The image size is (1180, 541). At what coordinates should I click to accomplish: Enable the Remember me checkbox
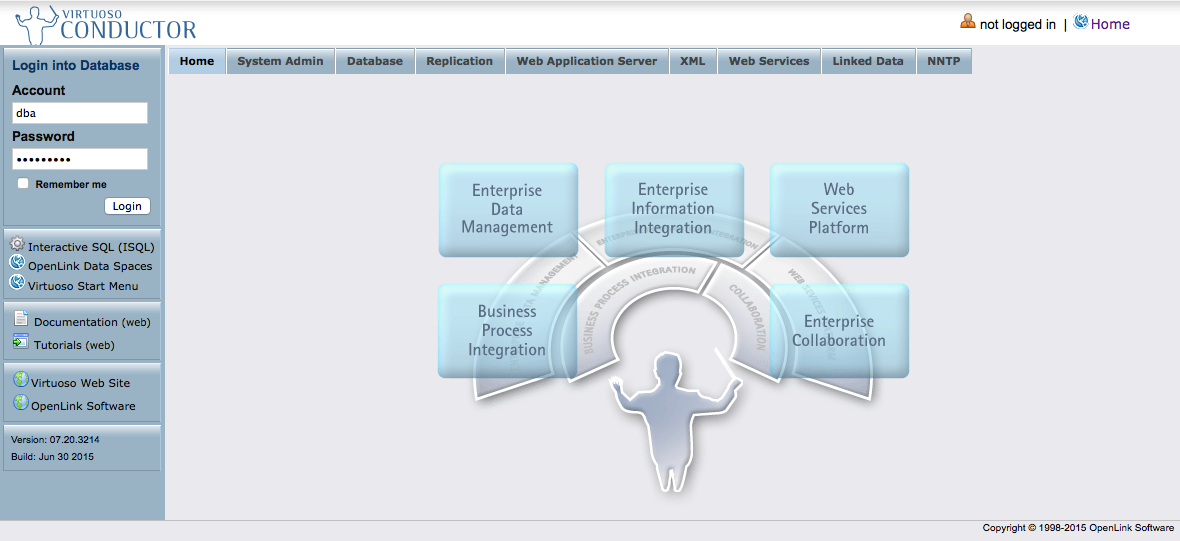pos(23,184)
